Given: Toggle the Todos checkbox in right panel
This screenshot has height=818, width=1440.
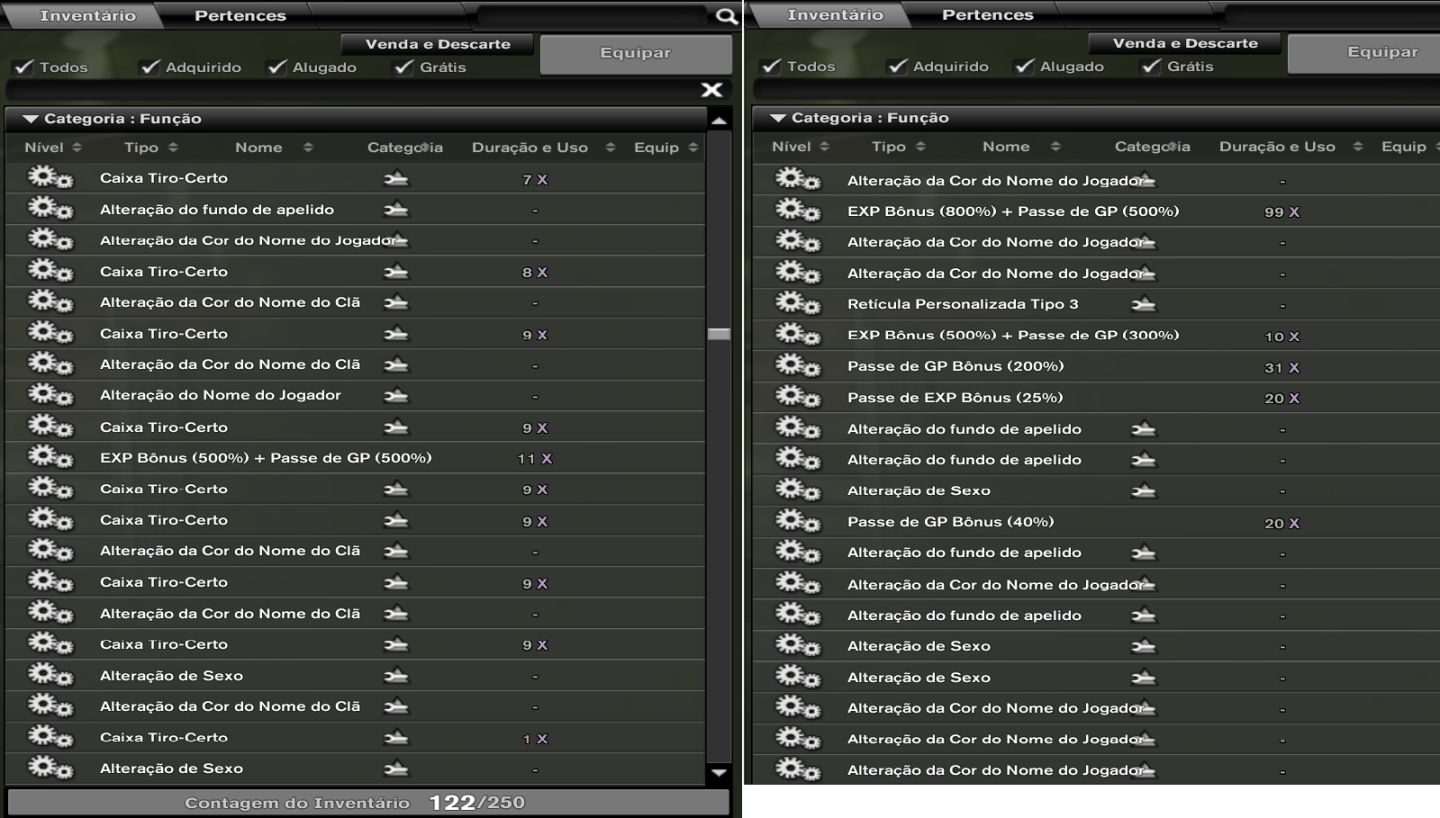Looking at the screenshot, I should point(771,66).
